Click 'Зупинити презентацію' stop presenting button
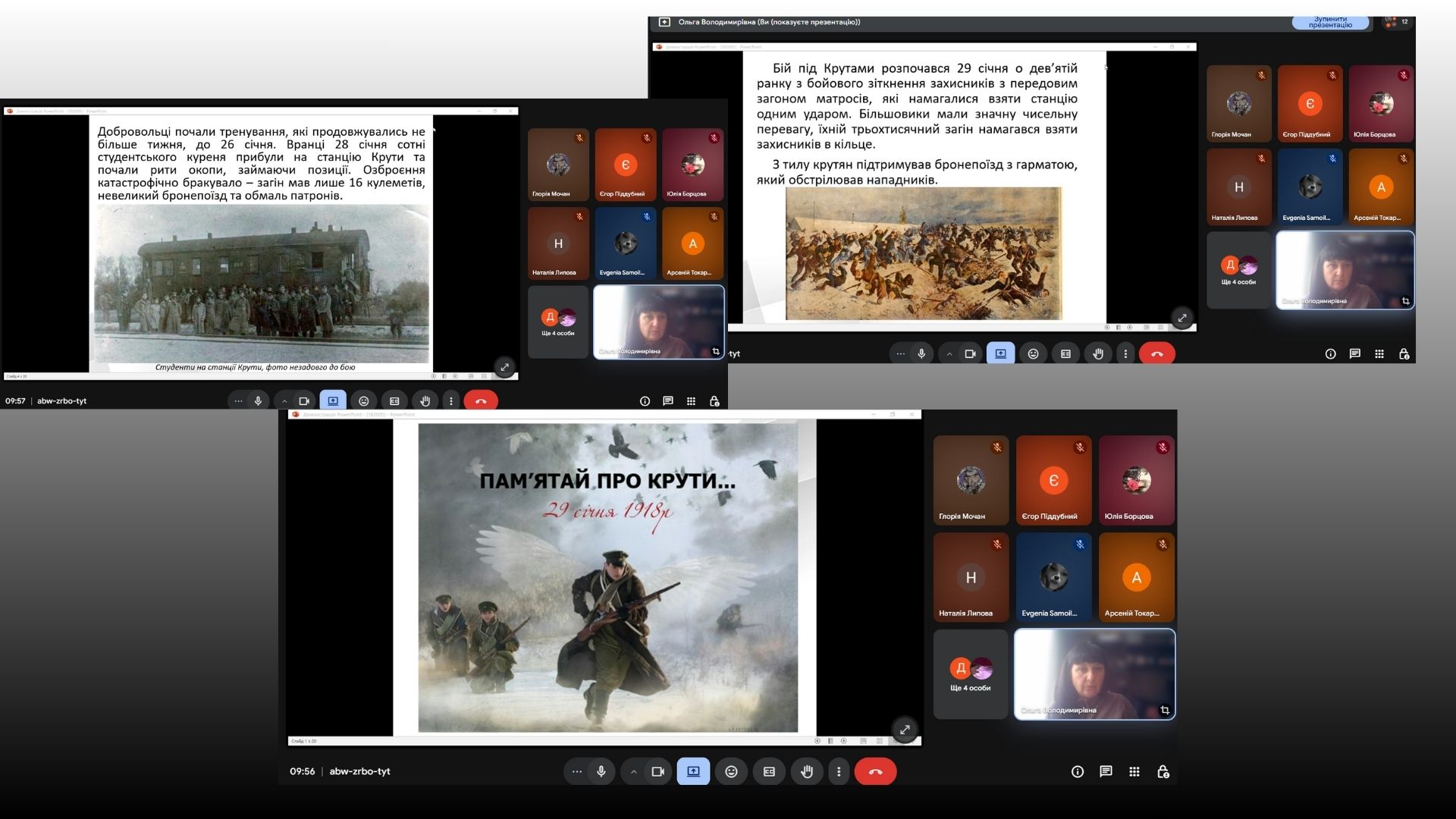 (x=1330, y=23)
